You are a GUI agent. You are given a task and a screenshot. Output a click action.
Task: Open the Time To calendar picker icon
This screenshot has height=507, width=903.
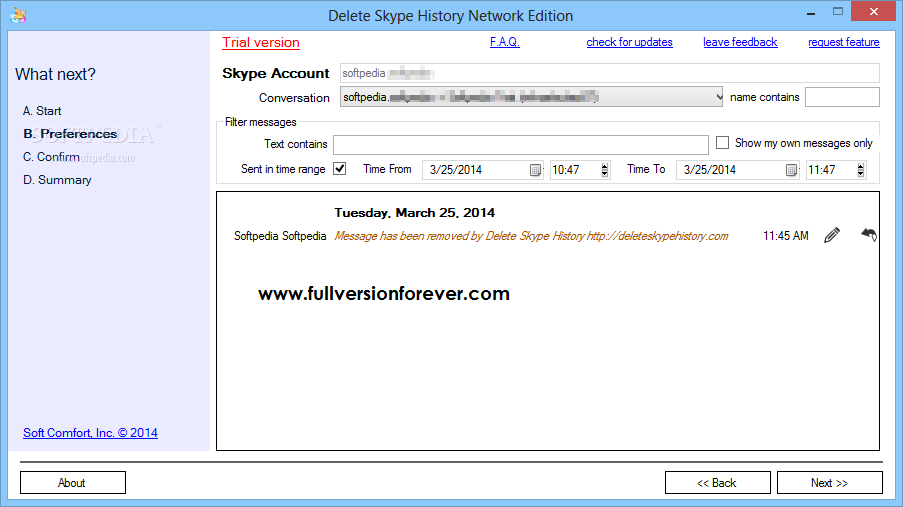click(x=791, y=170)
